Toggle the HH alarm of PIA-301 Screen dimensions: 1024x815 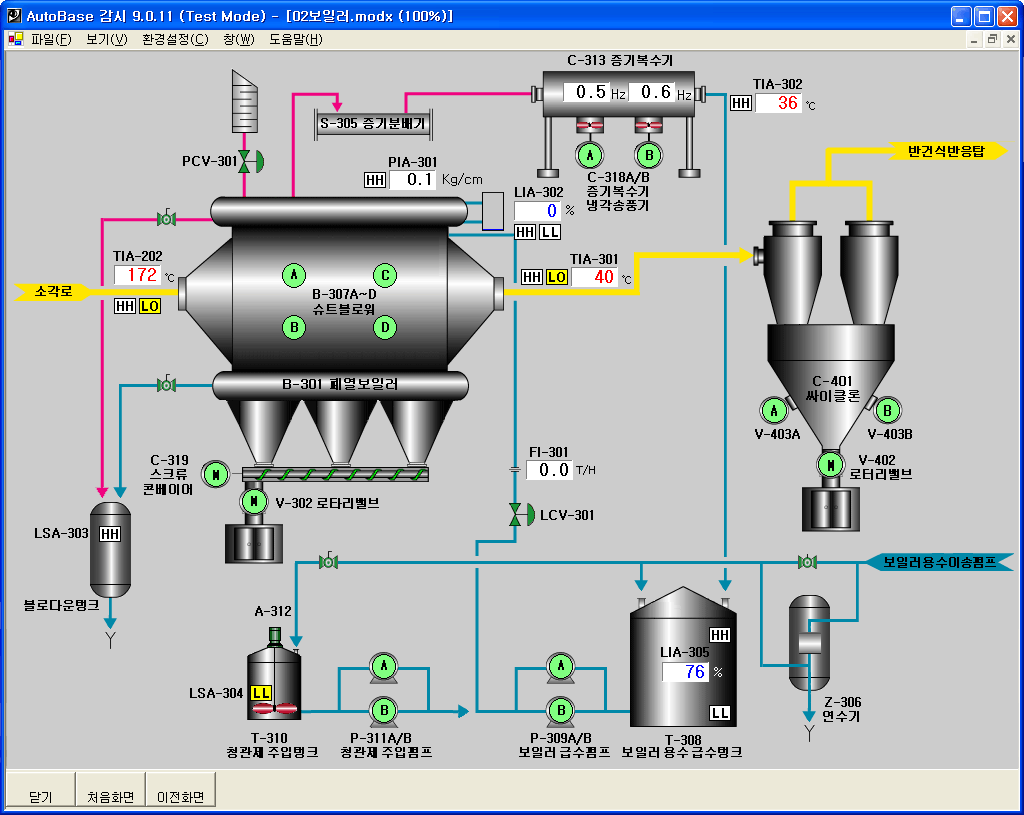click(x=375, y=180)
